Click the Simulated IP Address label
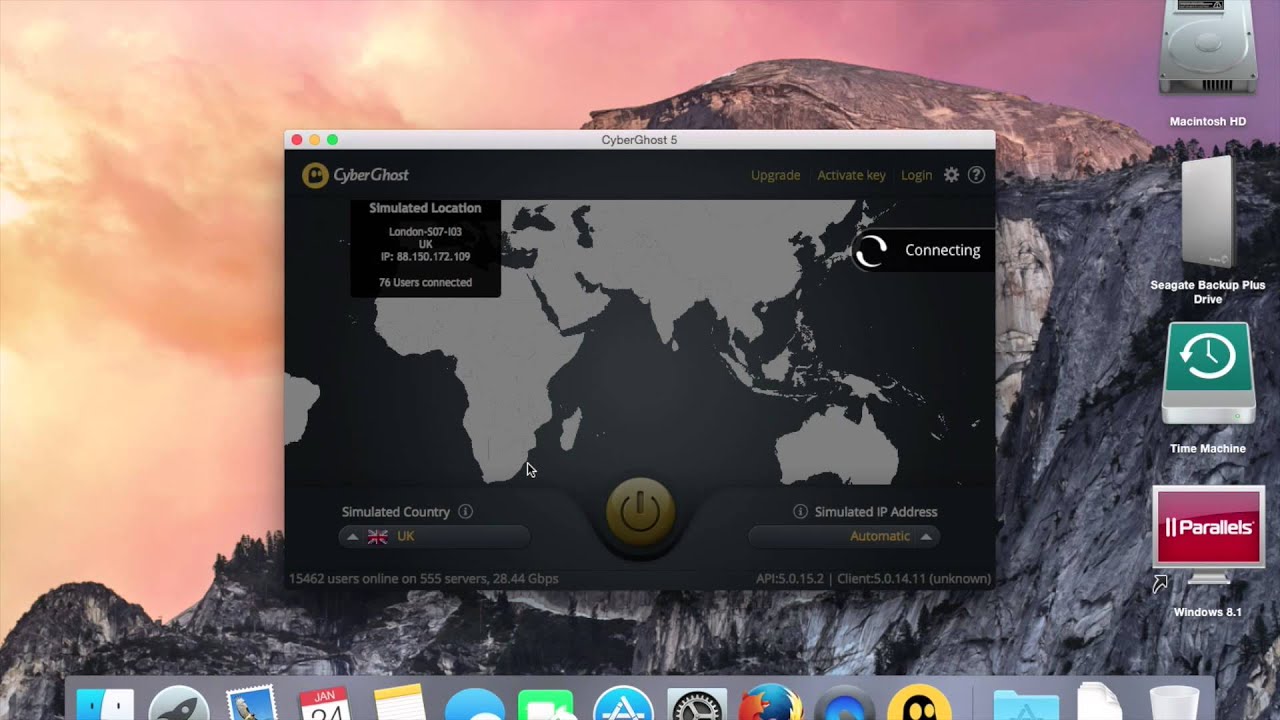 pos(876,512)
